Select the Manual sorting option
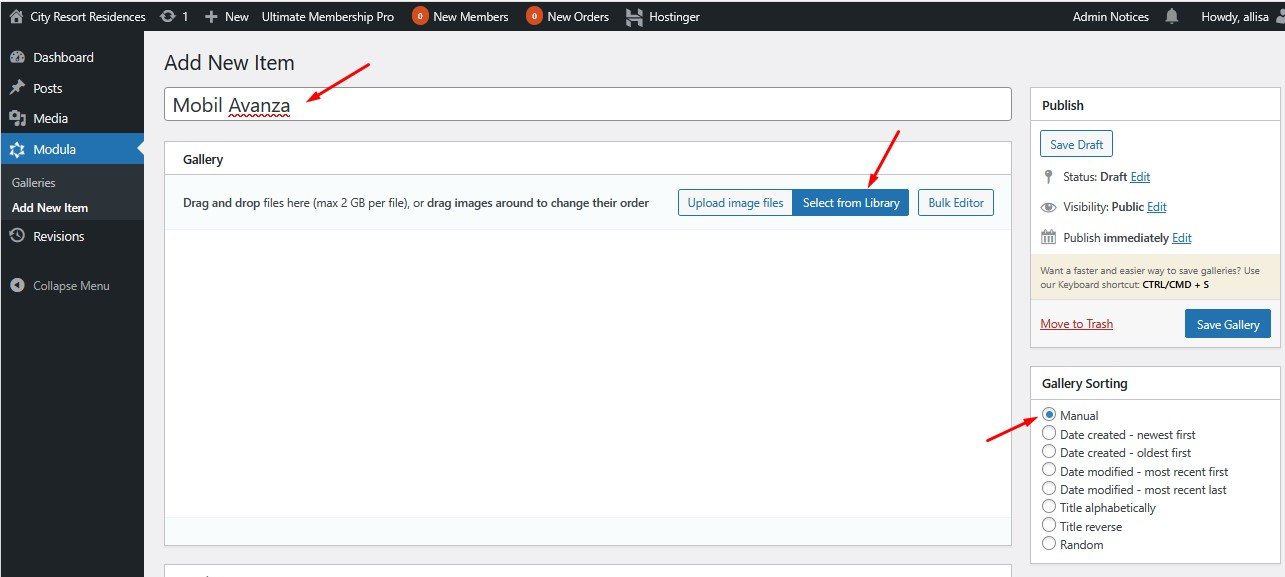The height and width of the screenshot is (577, 1285). point(1049,415)
